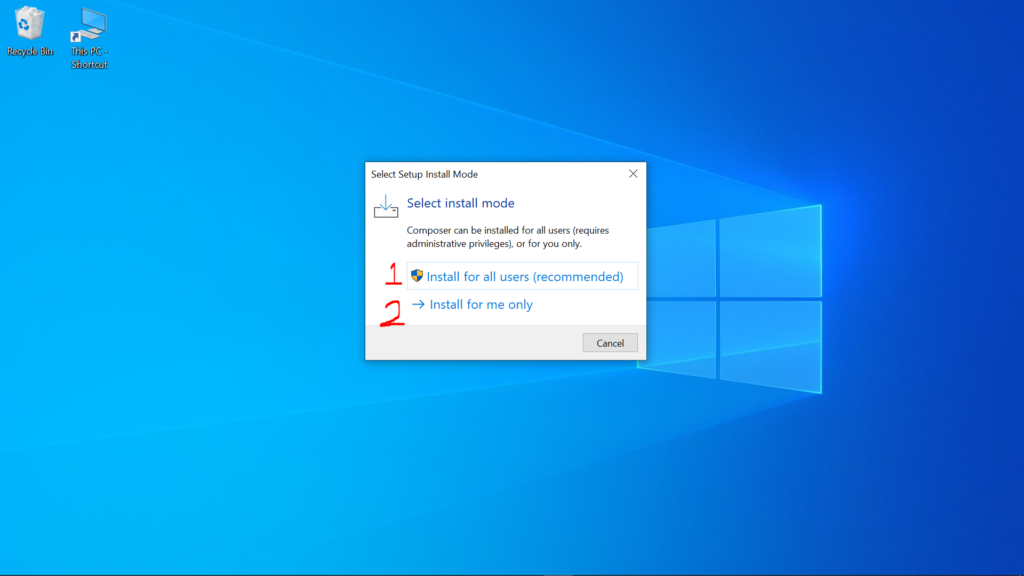The image size is (1024, 576).
Task: Click the Composer installation description text
Action: coord(507,237)
